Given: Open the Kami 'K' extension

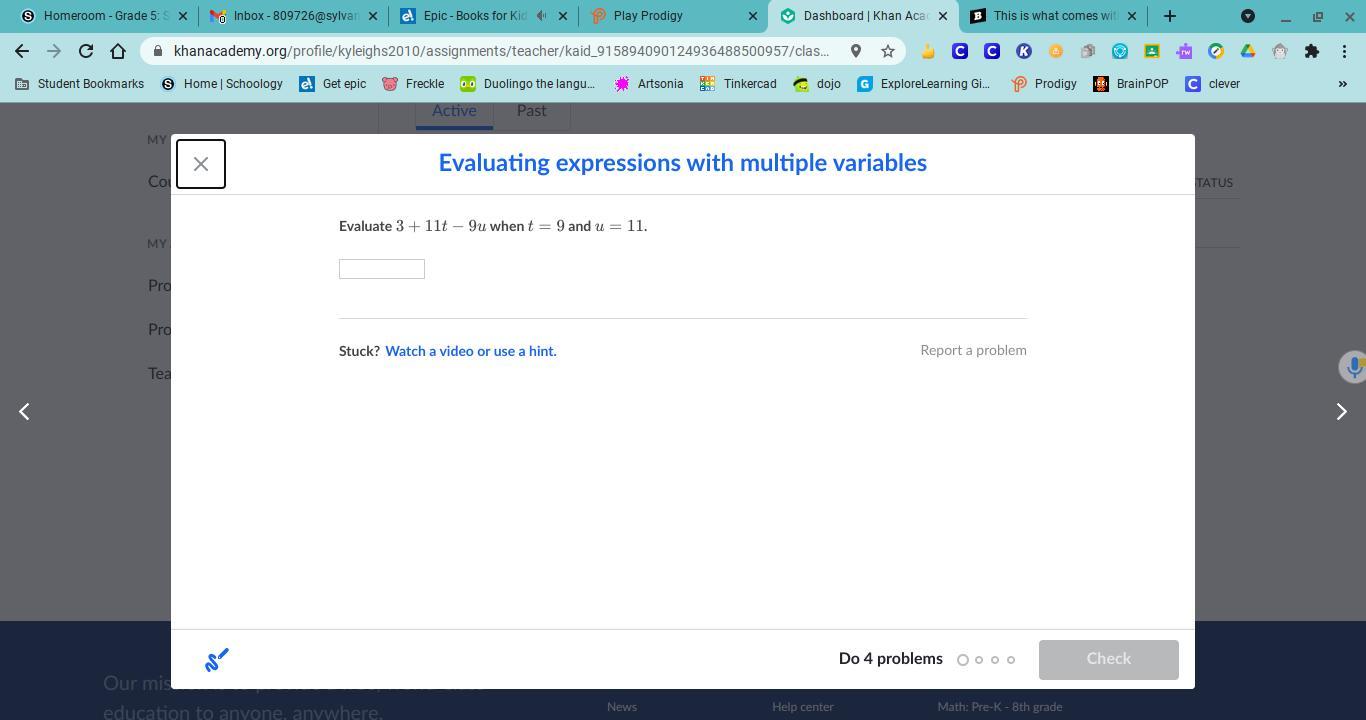Looking at the screenshot, I should pyautogui.click(x=1024, y=51).
